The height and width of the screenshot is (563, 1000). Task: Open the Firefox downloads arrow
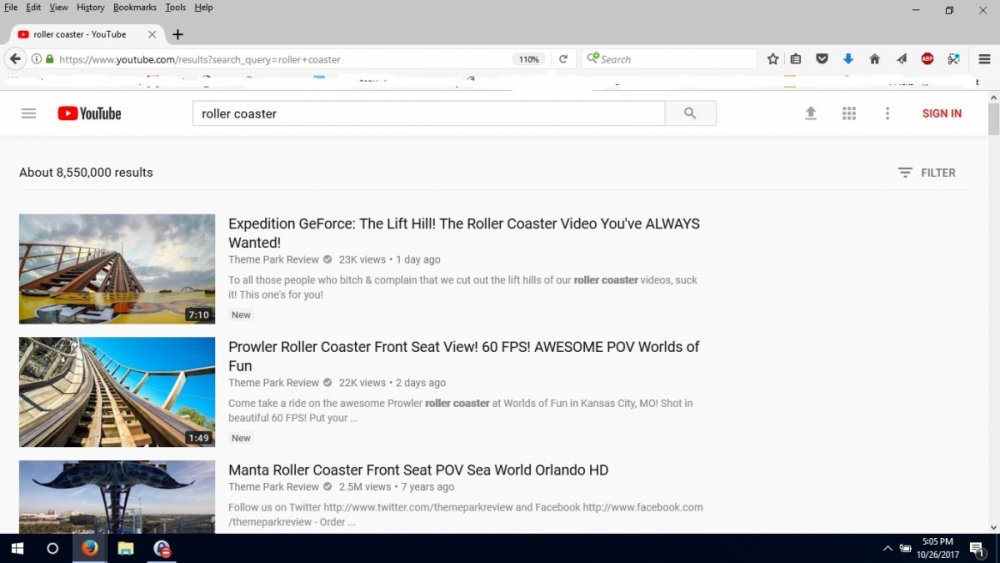[848, 59]
